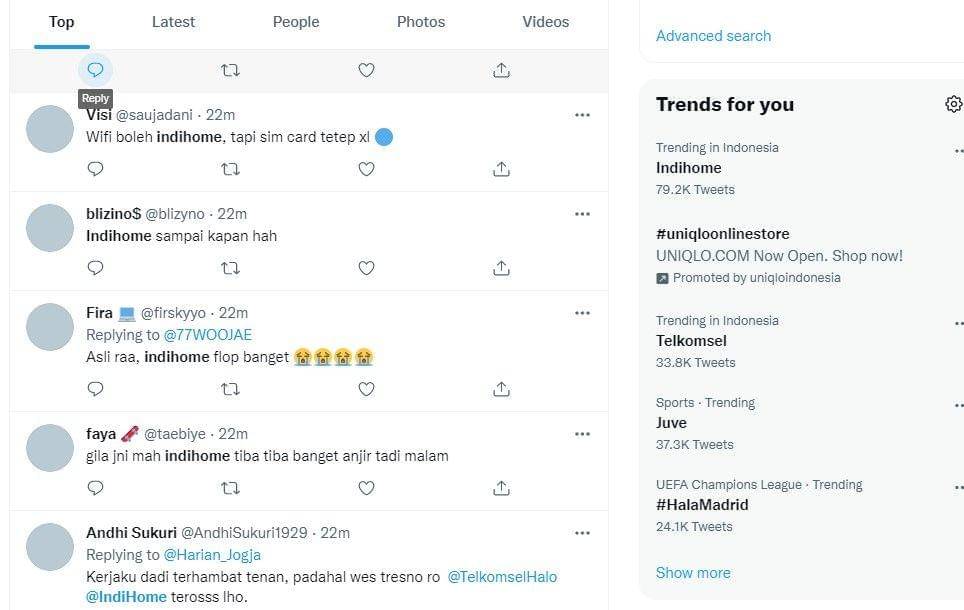964x610 pixels.
Task: Open more options on Andhi Sukuri's tweet
Action: click(582, 533)
